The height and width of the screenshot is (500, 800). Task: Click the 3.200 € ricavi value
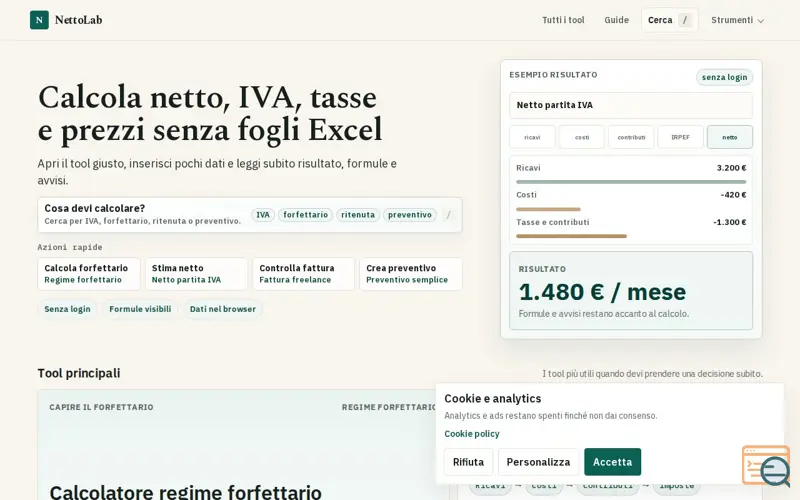click(x=732, y=168)
